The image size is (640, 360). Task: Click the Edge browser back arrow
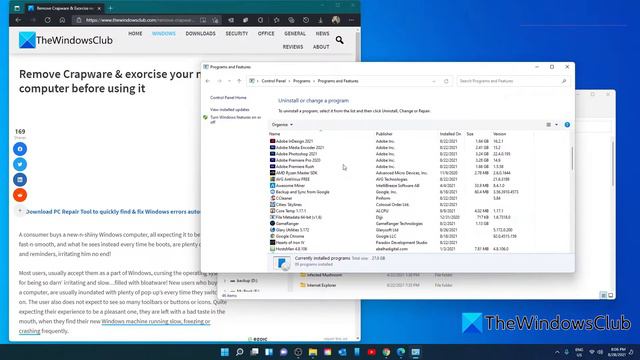pyautogui.click(x=18, y=20)
